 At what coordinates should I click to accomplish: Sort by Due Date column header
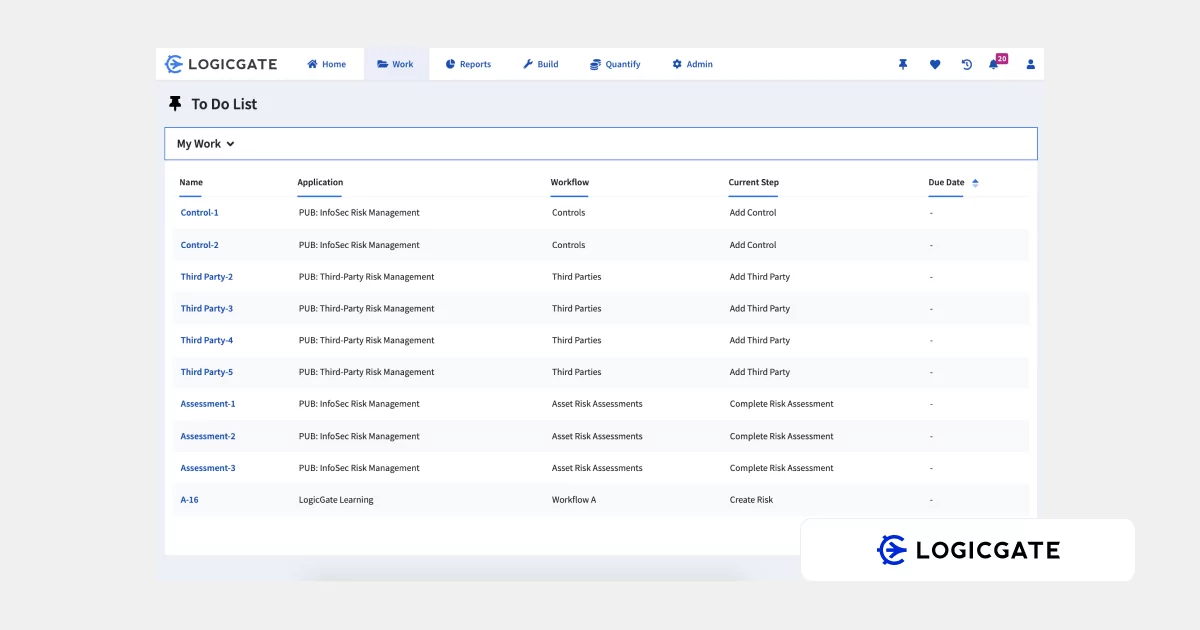pos(947,182)
